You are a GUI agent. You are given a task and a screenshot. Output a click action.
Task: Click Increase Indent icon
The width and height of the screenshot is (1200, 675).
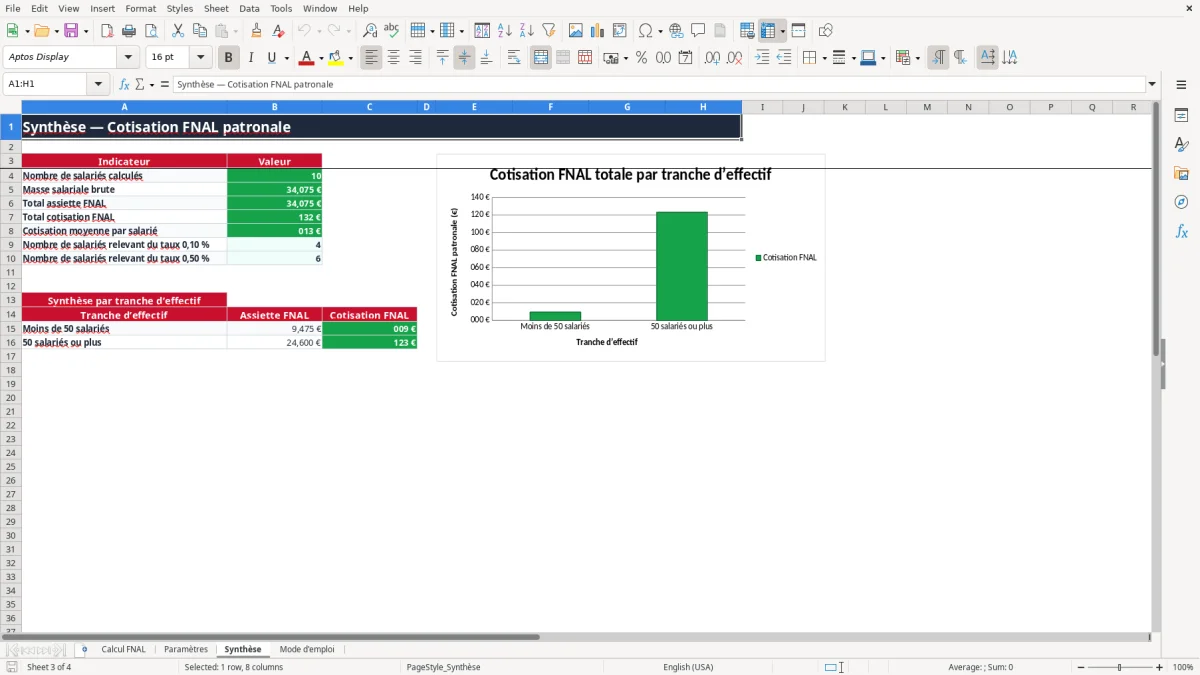pyautogui.click(x=762, y=58)
